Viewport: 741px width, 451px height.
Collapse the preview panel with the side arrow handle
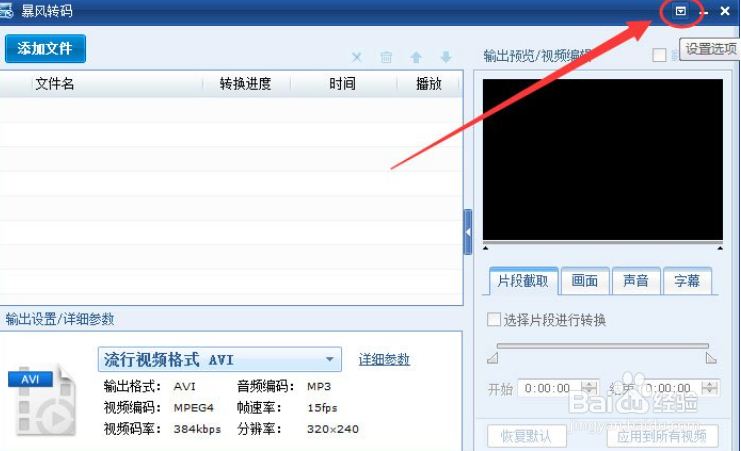tap(468, 232)
